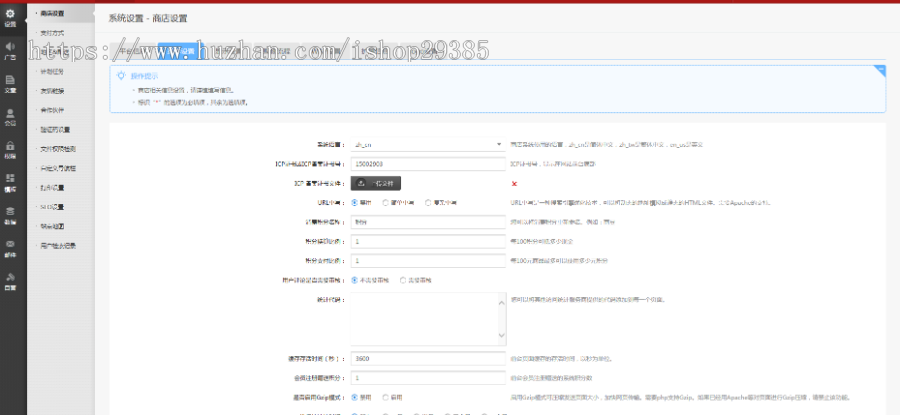
Task: Click the red X beside upload button
Action: 514,184
